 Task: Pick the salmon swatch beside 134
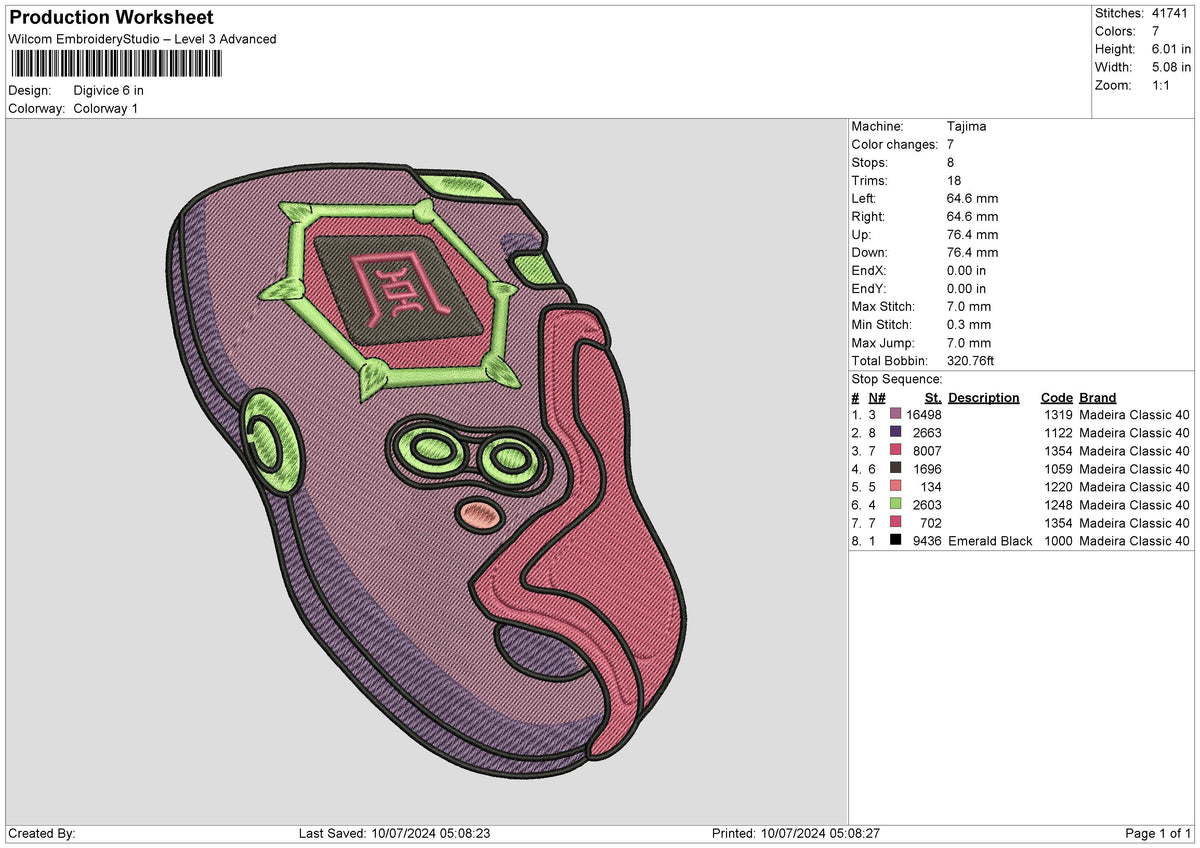tap(895, 487)
